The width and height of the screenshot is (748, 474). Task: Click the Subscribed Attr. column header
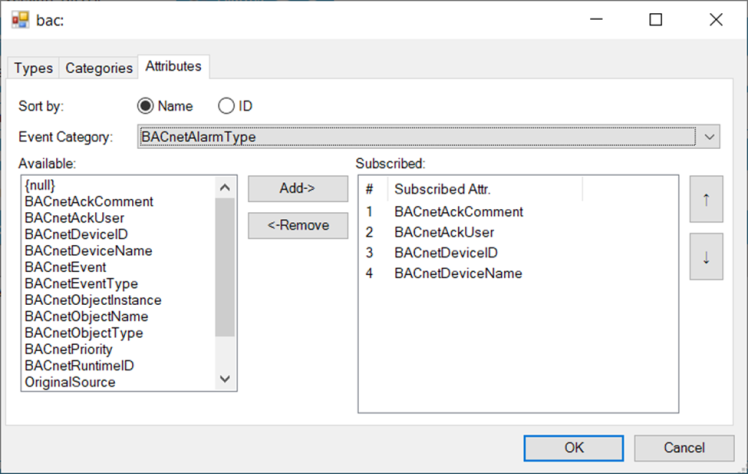pyautogui.click(x=442, y=189)
